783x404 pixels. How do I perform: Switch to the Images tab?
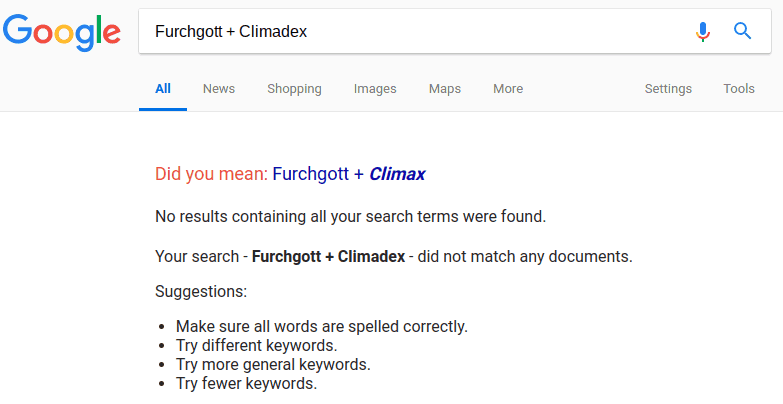click(x=375, y=89)
